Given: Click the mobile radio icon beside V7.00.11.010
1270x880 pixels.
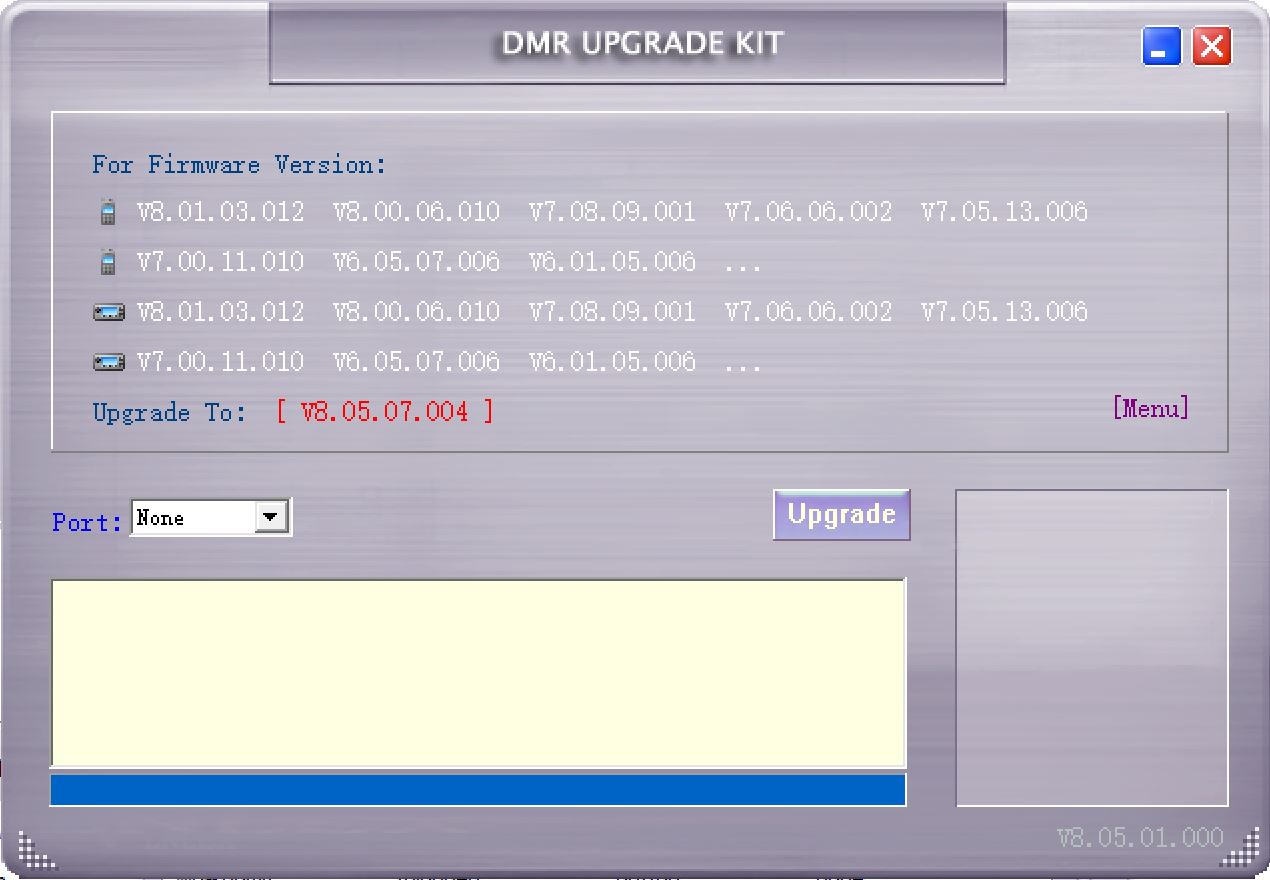Looking at the screenshot, I should coord(109,363).
